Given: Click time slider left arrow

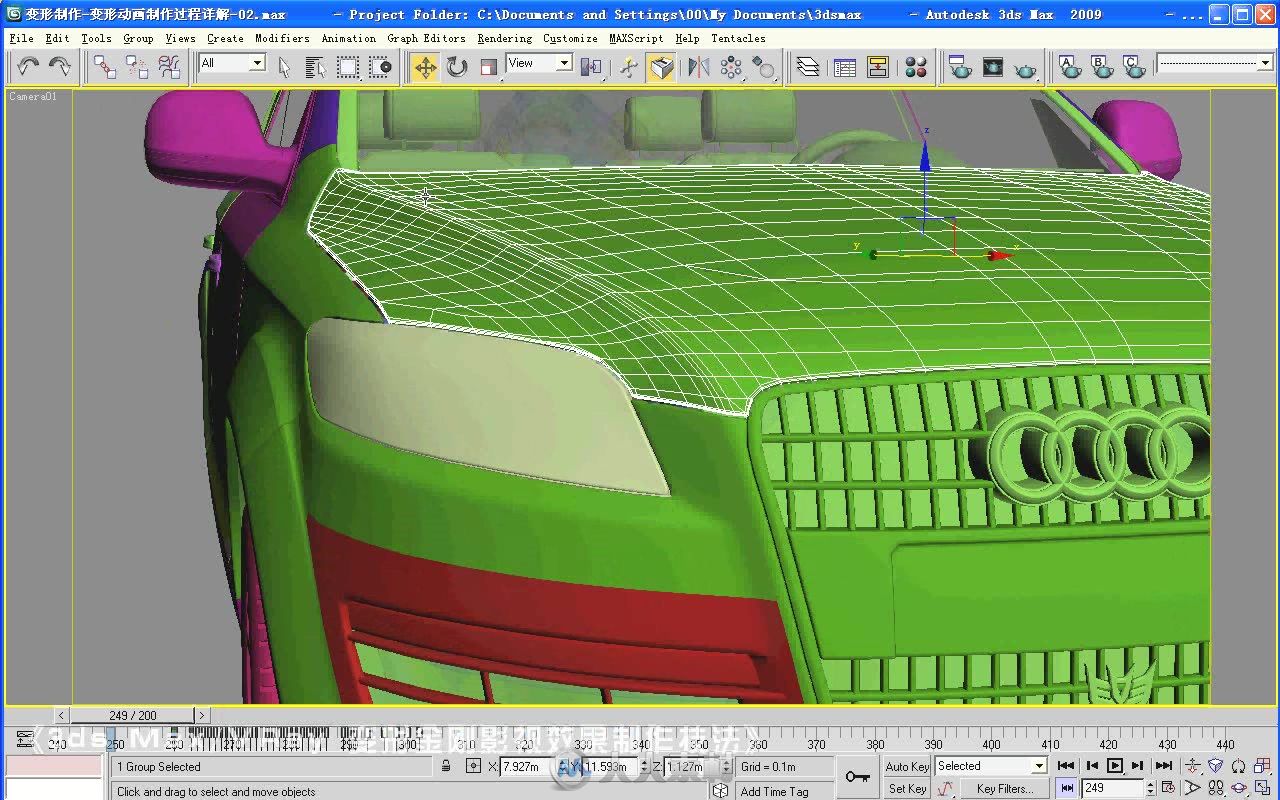Looking at the screenshot, I should click(62, 715).
